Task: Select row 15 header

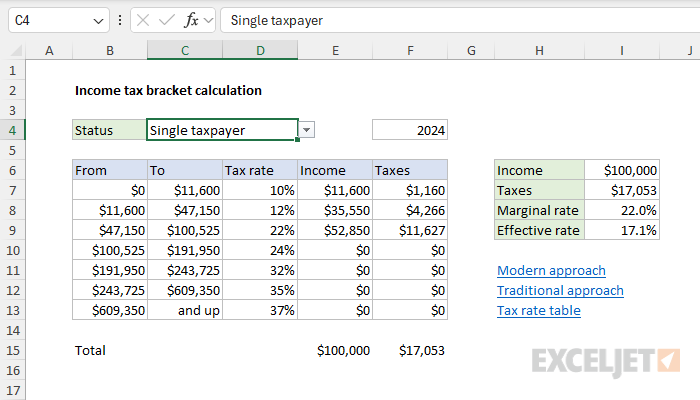Action: pyautogui.click(x=12, y=350)
